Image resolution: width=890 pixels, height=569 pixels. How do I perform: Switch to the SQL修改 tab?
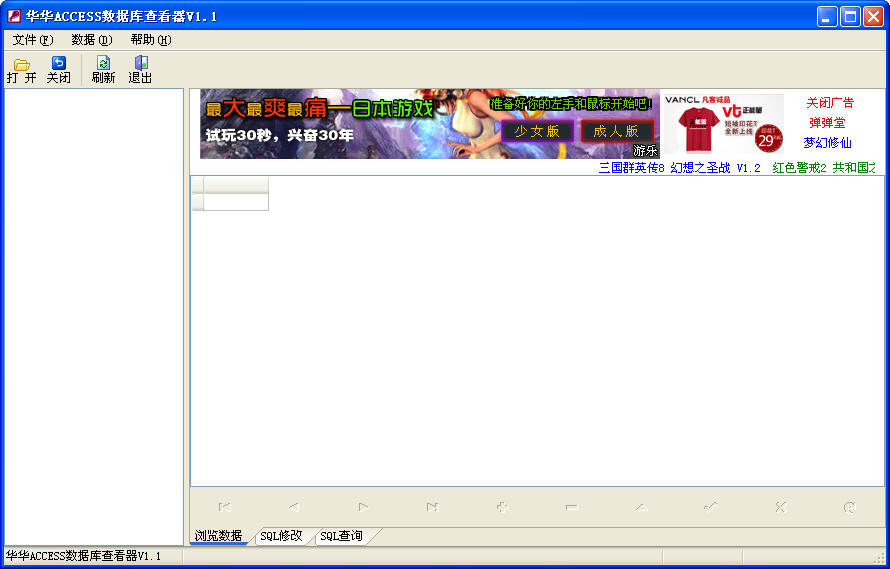coord(281,537)
